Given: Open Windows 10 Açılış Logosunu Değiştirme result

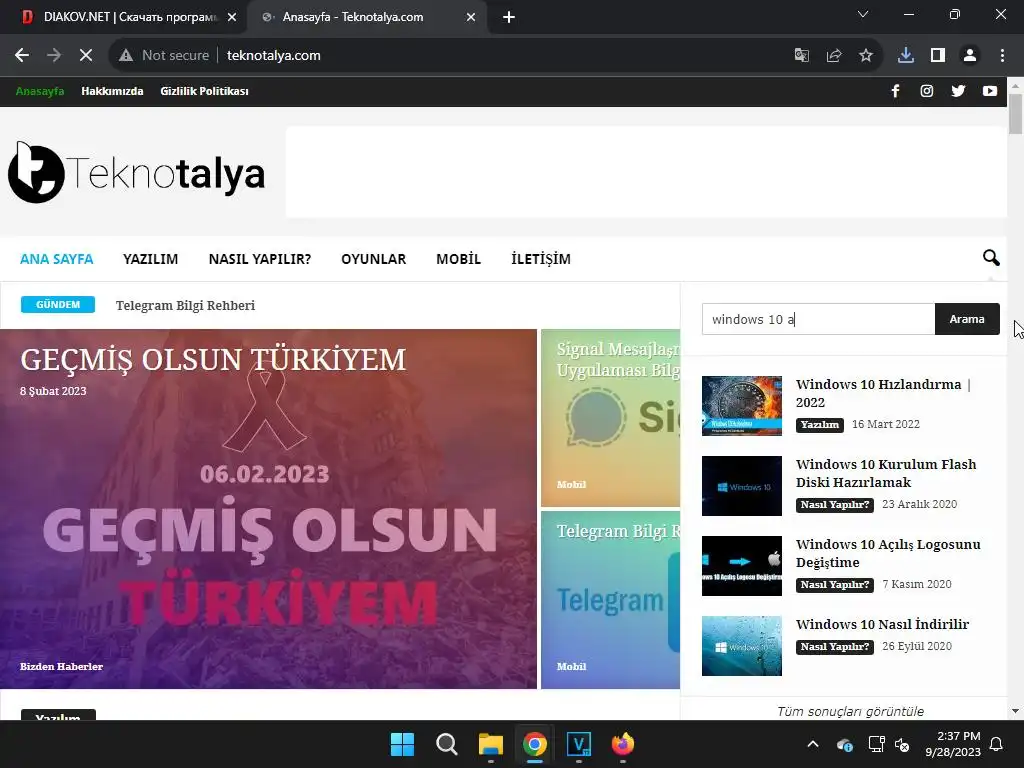Looking at the screenshot, I should [888, 553].
